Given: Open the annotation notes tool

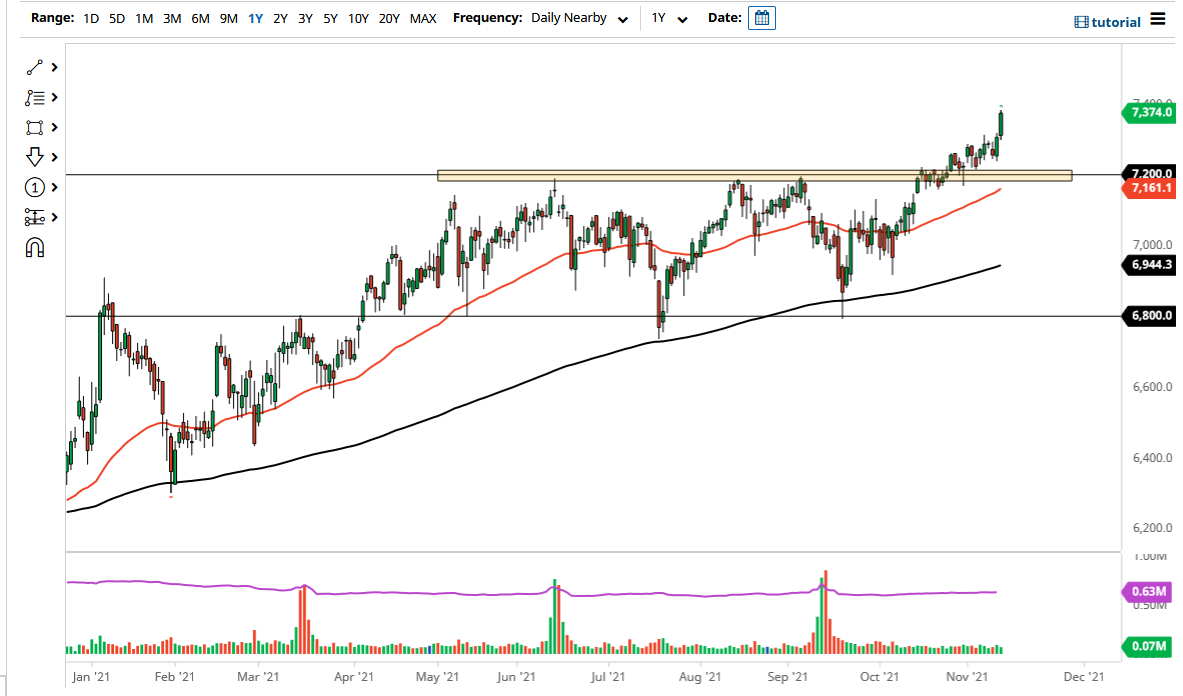Looking at the screenshot, I should pos(36,97).
